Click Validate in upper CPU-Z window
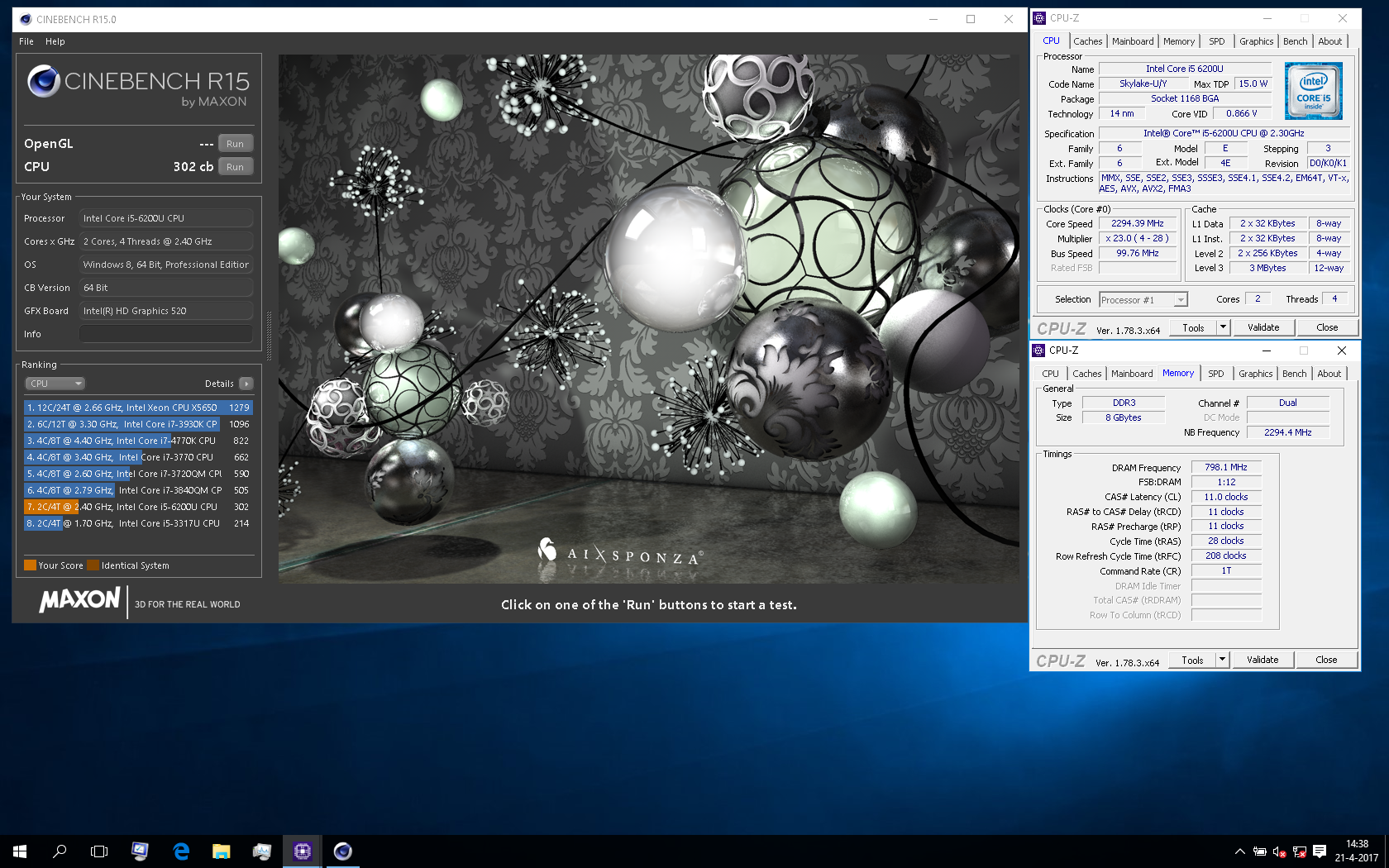Viewport: 1389px width, 868px height. tap(1263, 327)
